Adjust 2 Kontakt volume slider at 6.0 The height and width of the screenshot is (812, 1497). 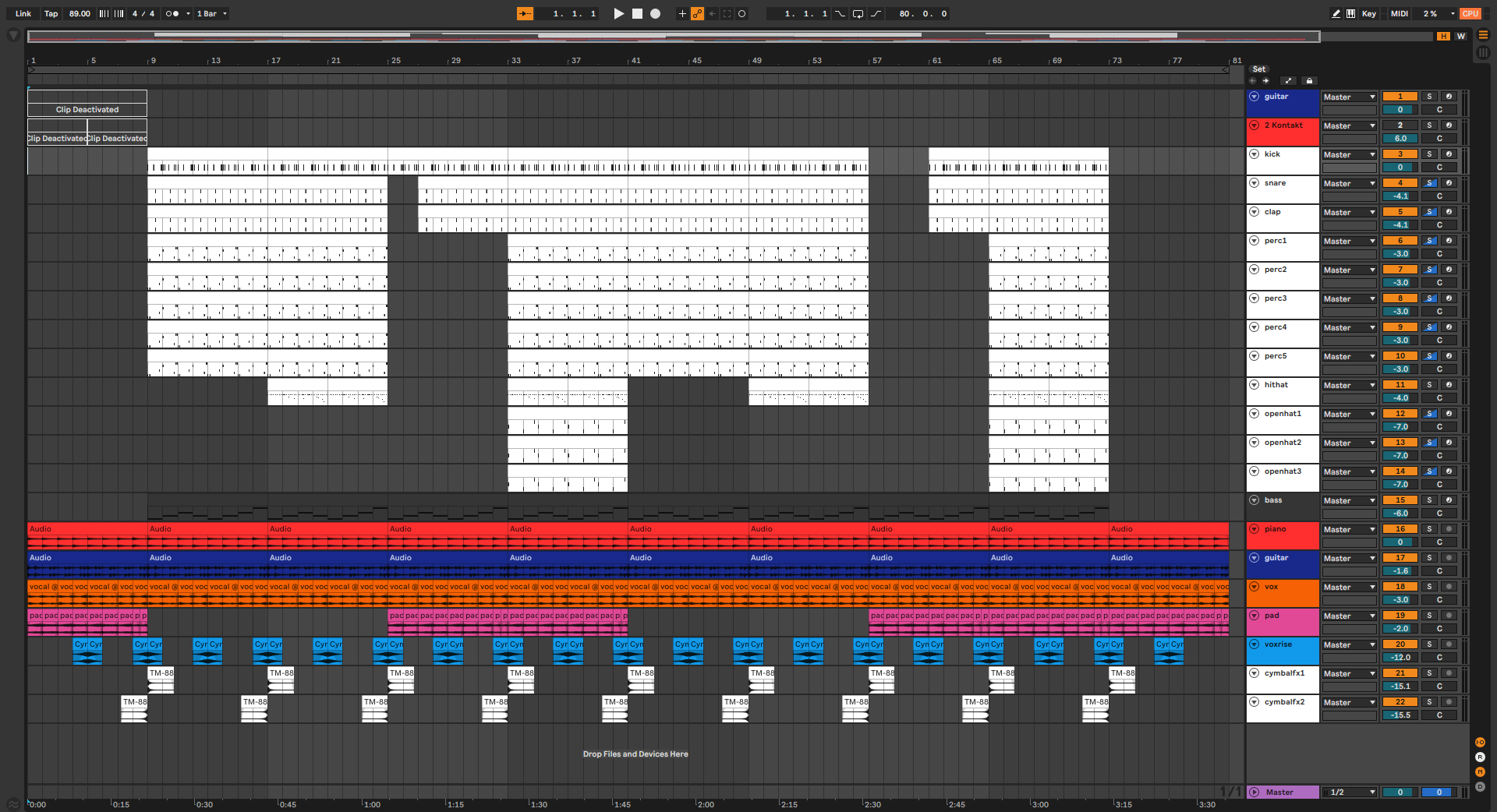pos(1400,138)
